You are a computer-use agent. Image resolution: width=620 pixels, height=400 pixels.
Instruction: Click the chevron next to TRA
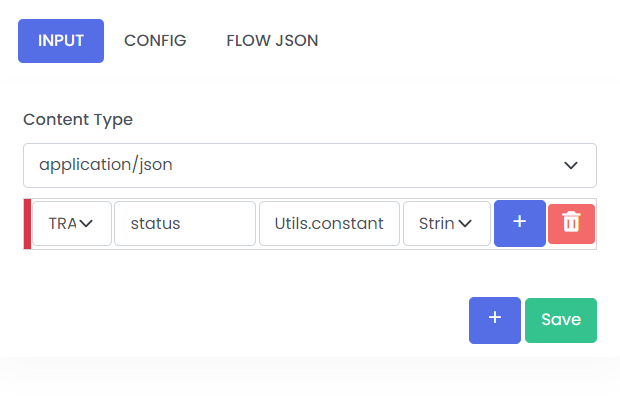[86, 224]
